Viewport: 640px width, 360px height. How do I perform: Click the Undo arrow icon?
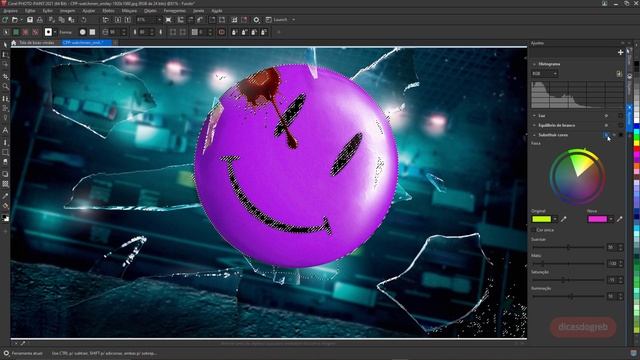[84, 20]
